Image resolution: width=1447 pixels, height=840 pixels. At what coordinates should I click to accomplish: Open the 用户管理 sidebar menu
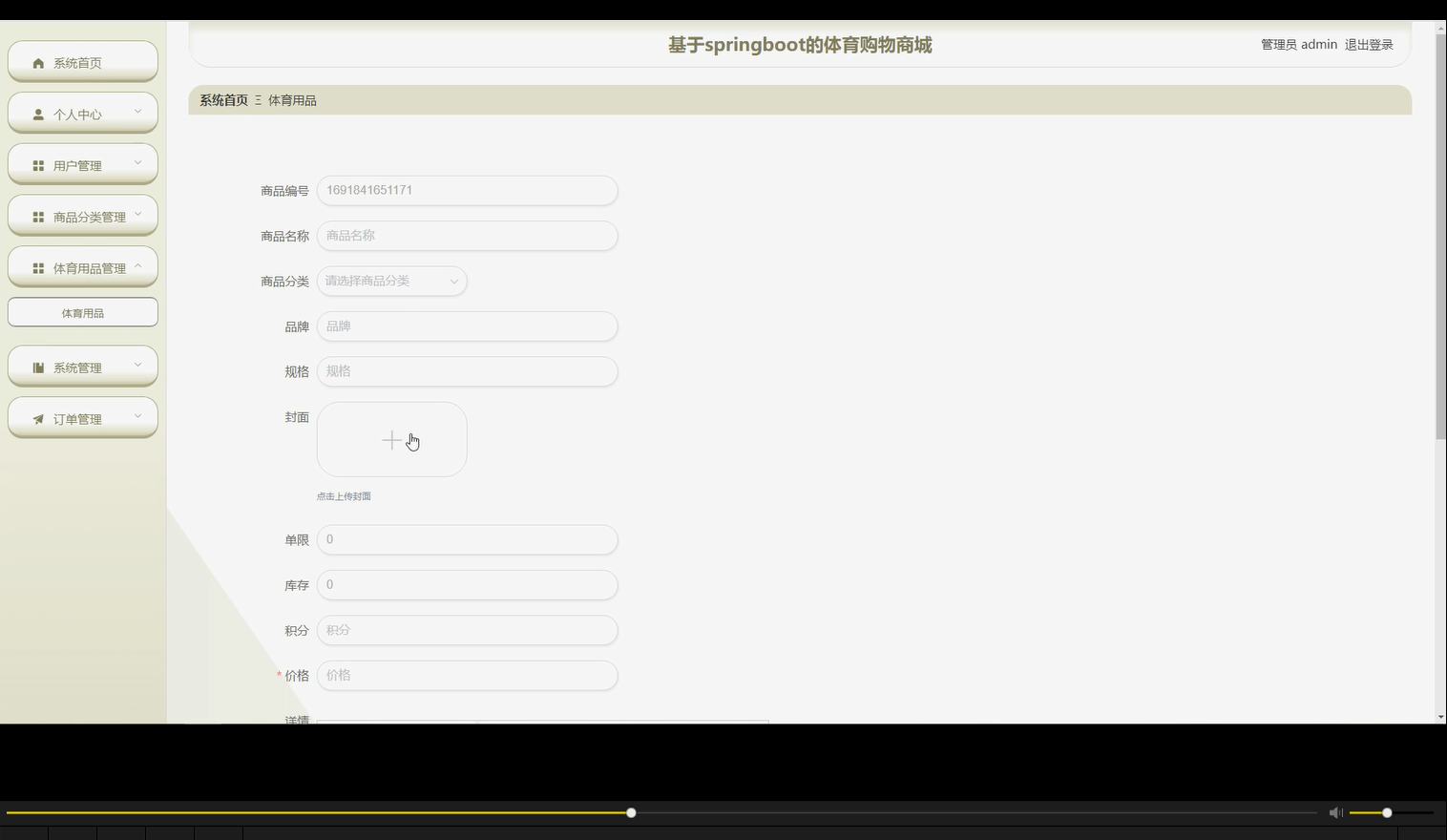[x=83, y=165]
